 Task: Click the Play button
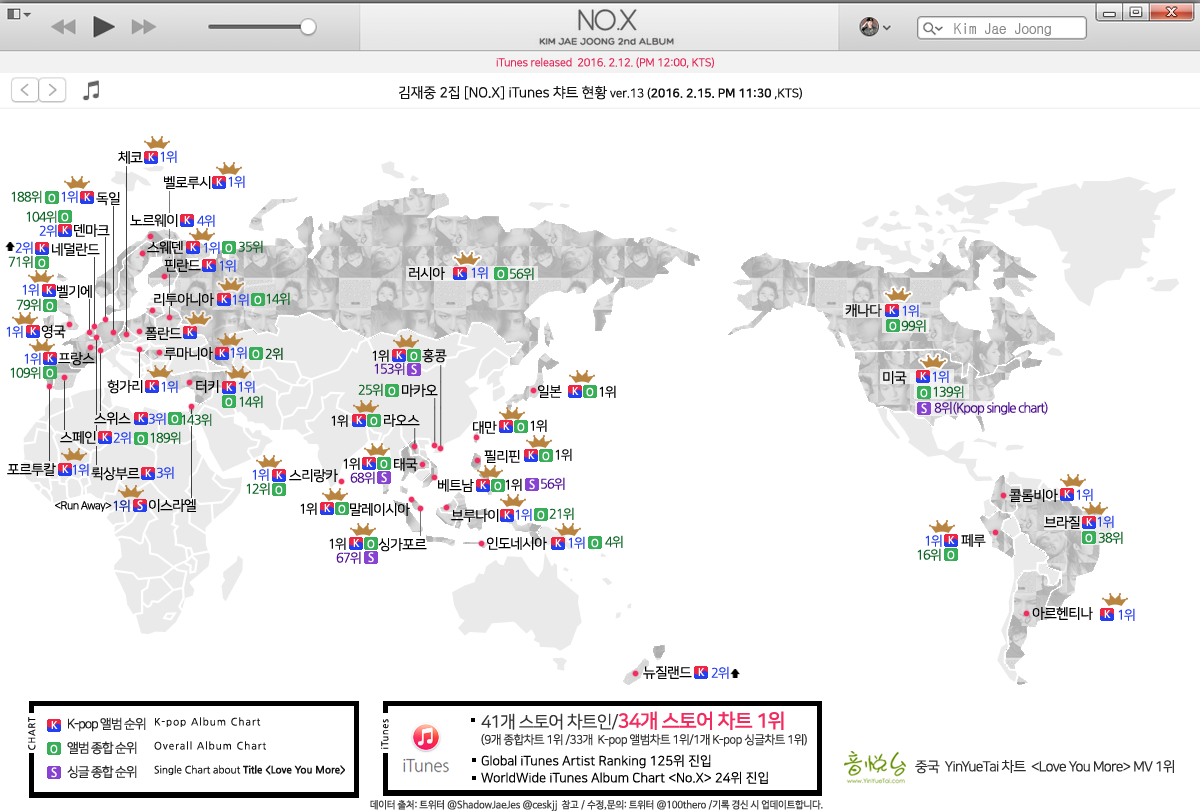pos(103,27)
